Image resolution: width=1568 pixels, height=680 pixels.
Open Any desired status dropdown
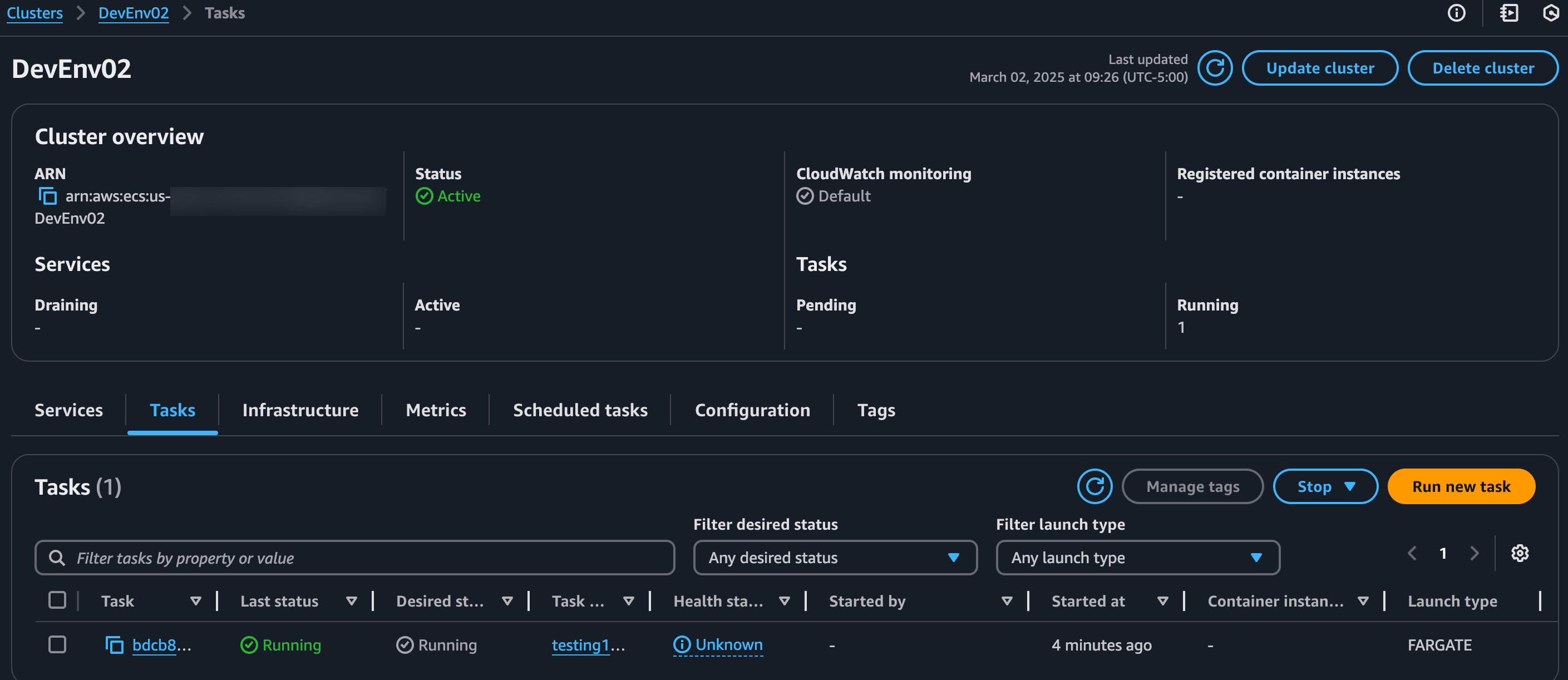click(x=835, y=557)
